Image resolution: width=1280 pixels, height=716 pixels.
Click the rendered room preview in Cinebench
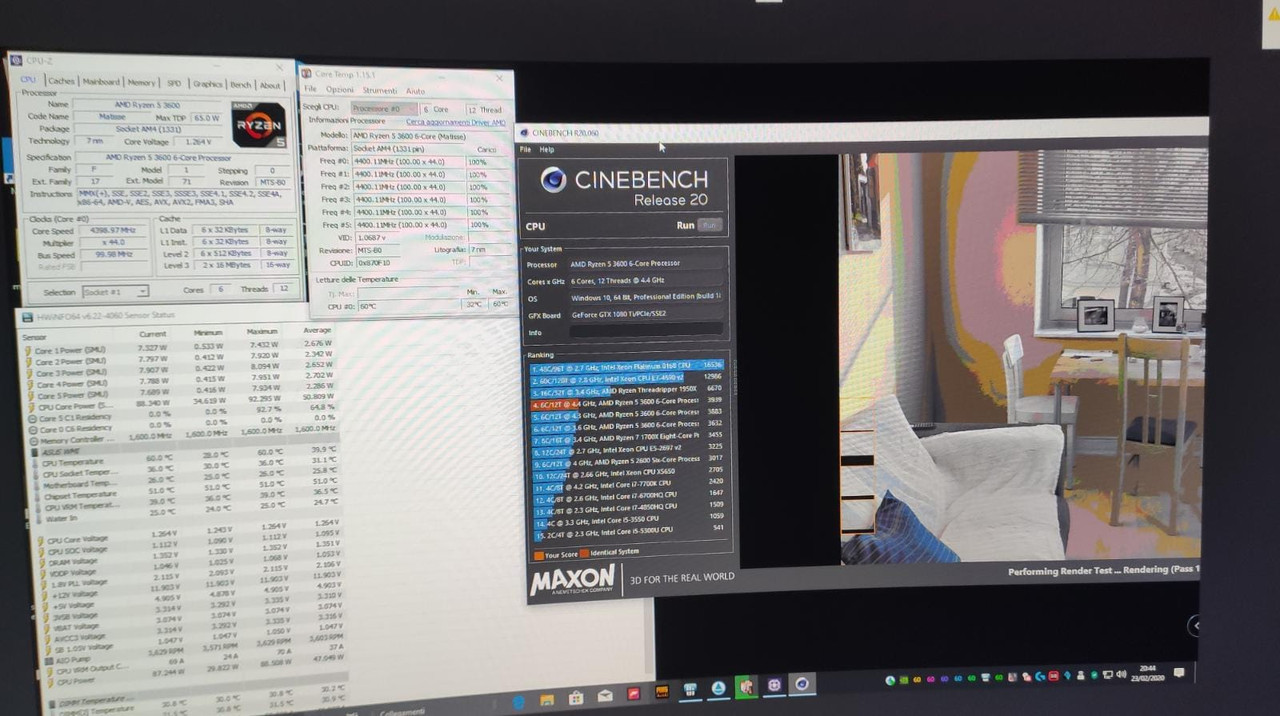[x=1018, y=357]
